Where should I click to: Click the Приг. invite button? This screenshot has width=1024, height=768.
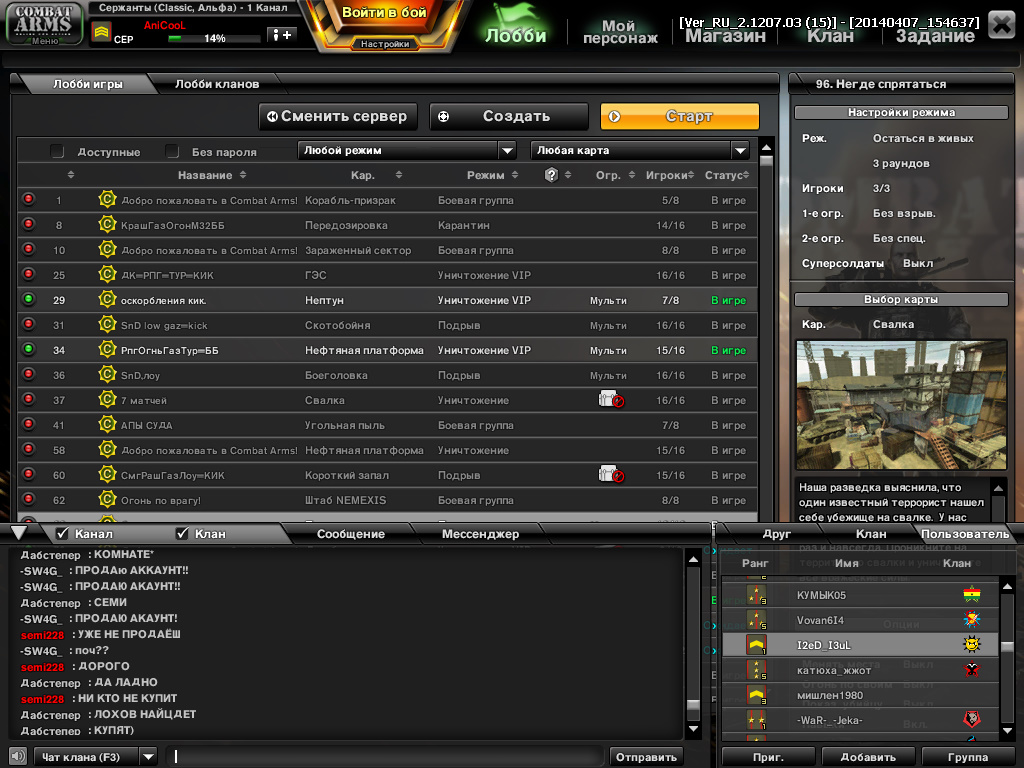point(768,757)
